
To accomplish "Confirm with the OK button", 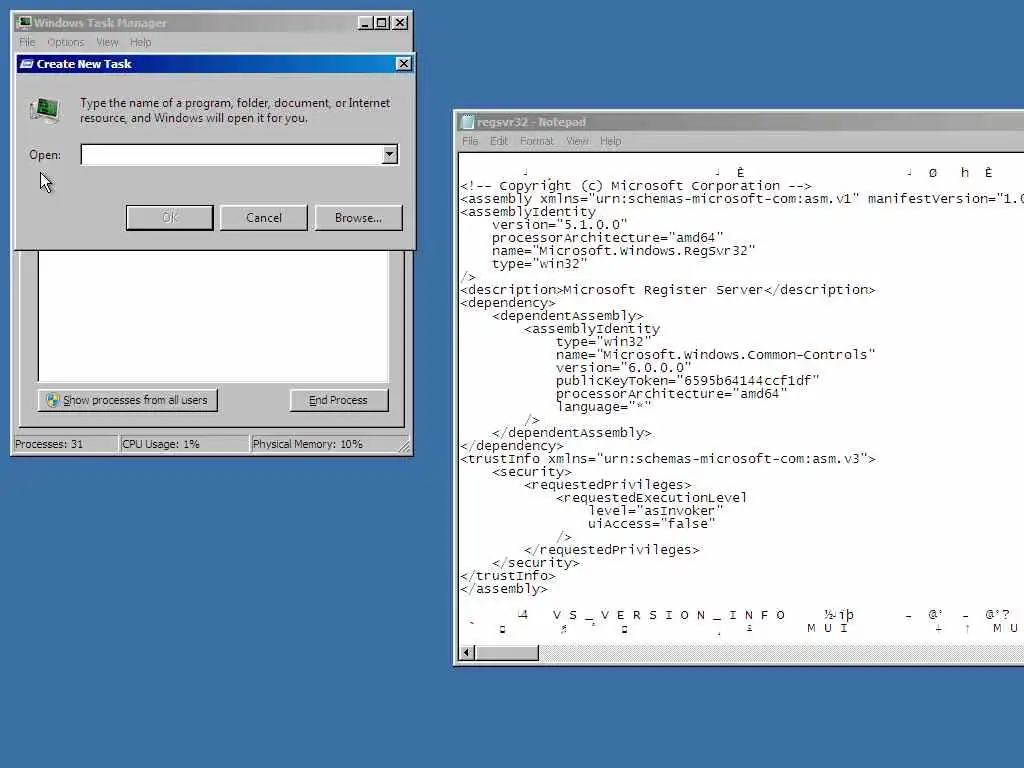I will [x=169, y=217].
